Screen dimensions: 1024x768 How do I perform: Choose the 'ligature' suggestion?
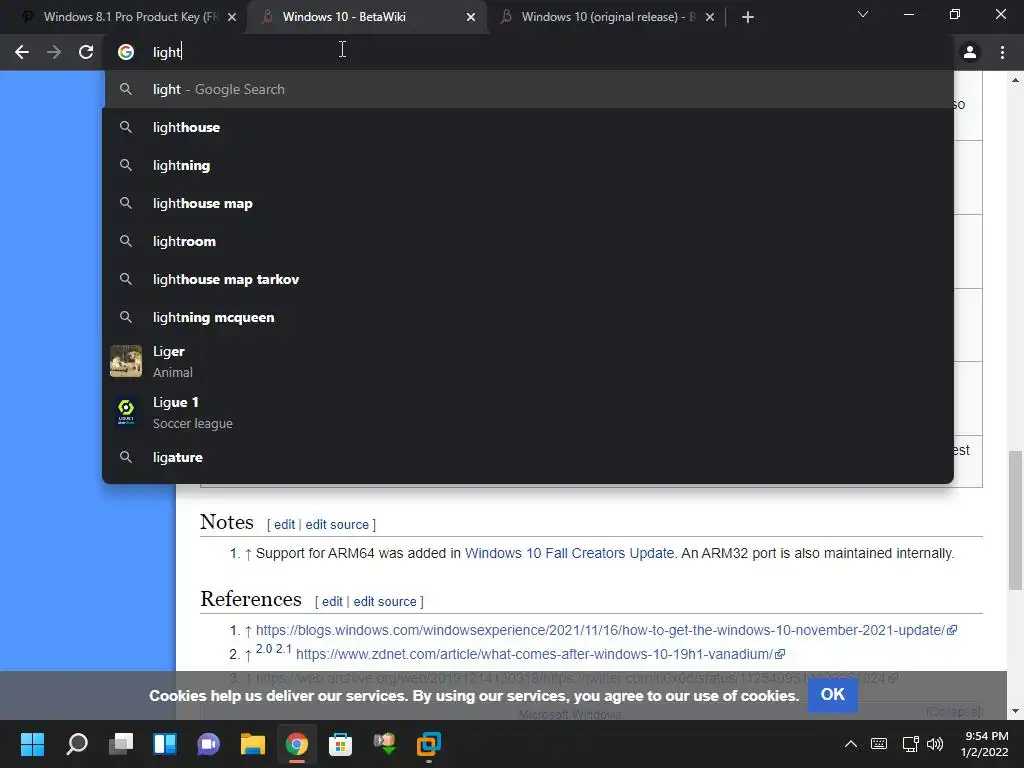click(x=528, y=457)
